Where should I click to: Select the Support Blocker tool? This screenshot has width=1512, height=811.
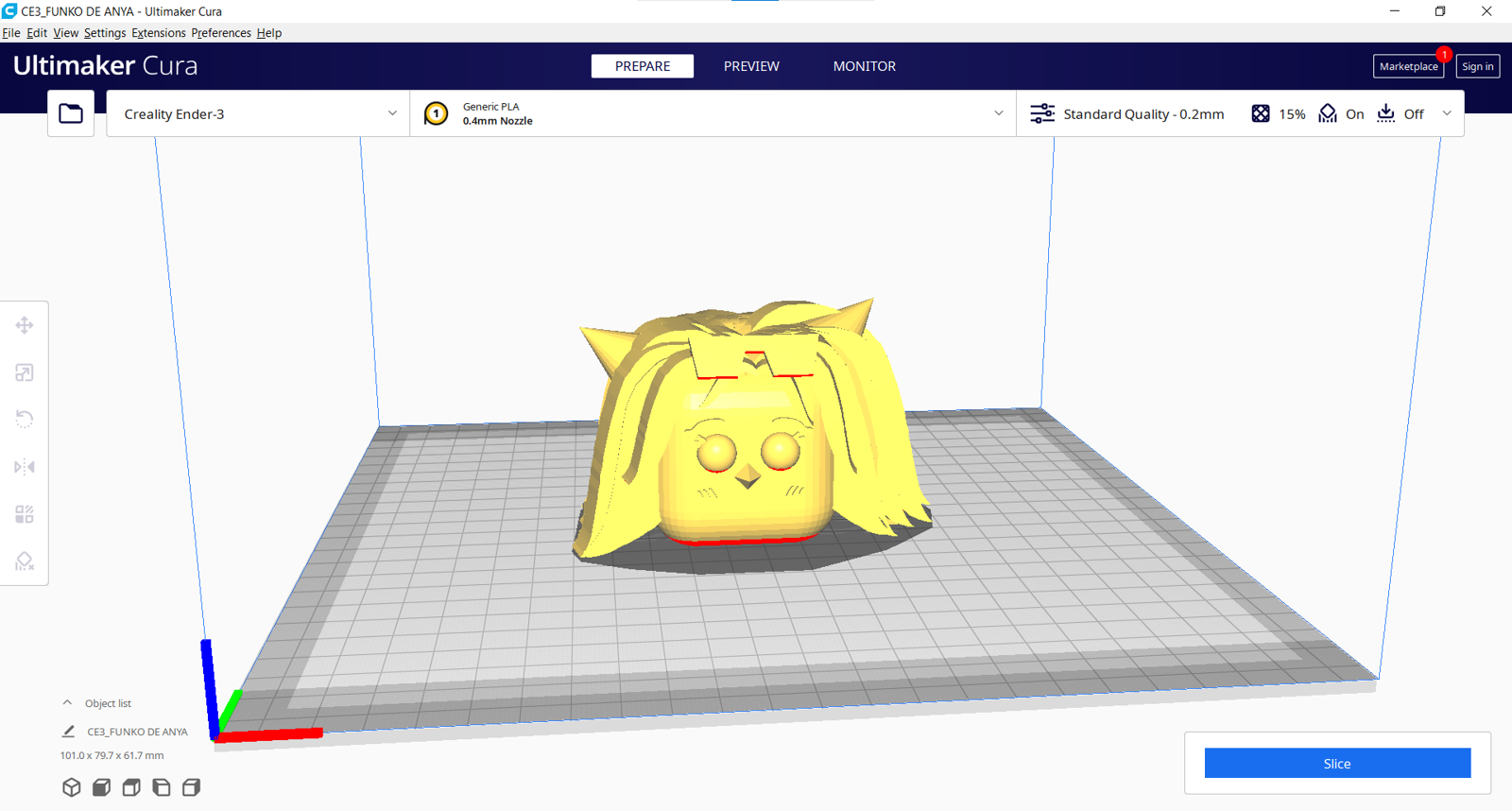(x=25, y=561)
